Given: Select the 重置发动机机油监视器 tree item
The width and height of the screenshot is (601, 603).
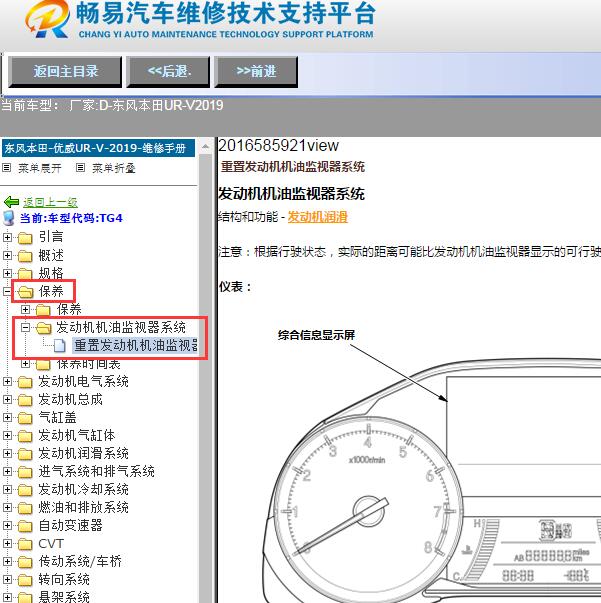Looking at the screenshot, I should pyautogui.click(x=135, y=345).
